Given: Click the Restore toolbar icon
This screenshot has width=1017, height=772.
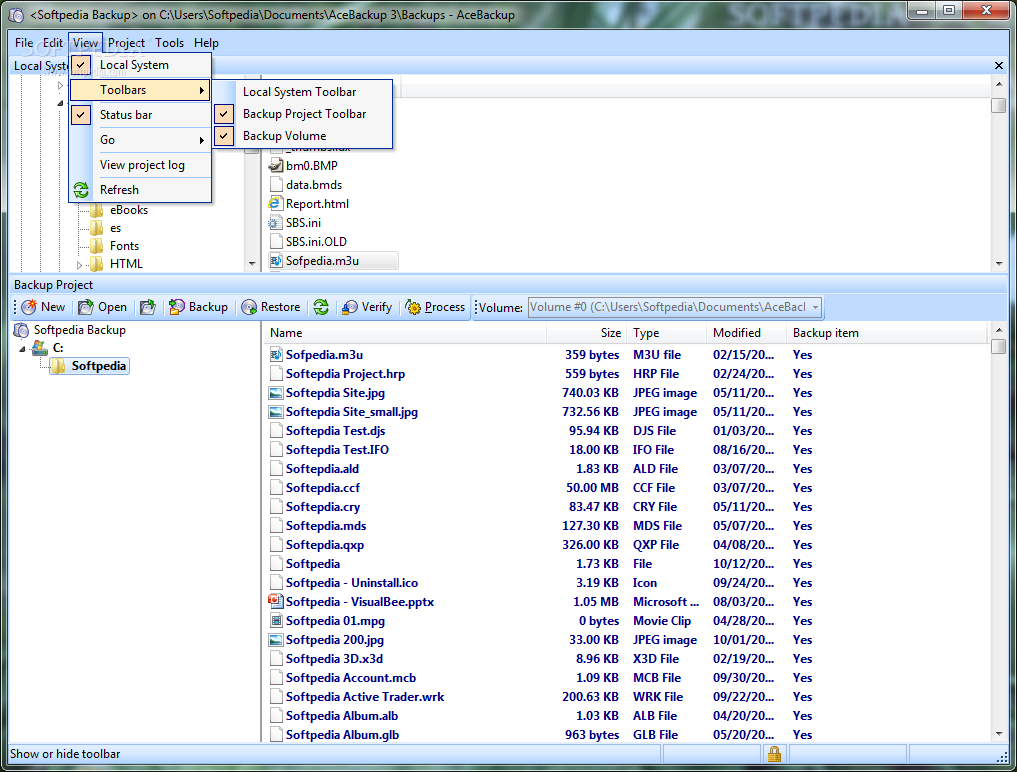Looking at the screenshot, I should 249,308.
